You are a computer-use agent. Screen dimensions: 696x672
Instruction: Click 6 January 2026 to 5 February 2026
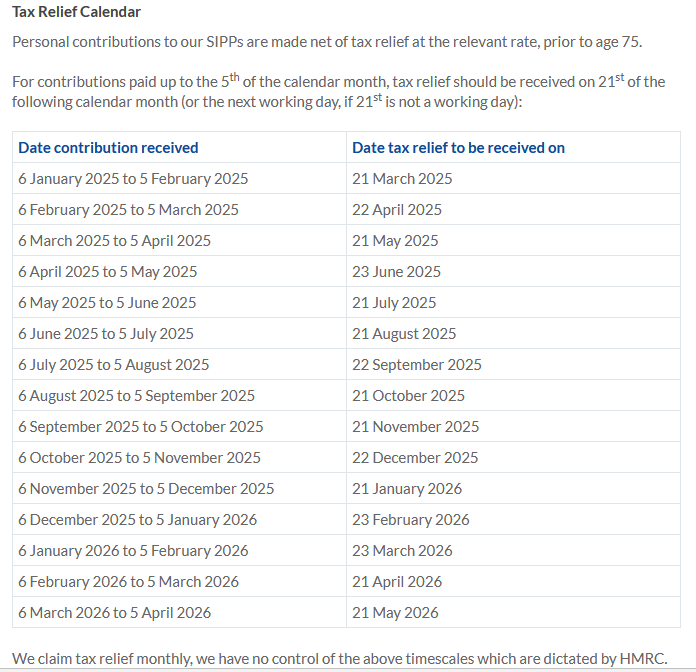pos(133,550)
